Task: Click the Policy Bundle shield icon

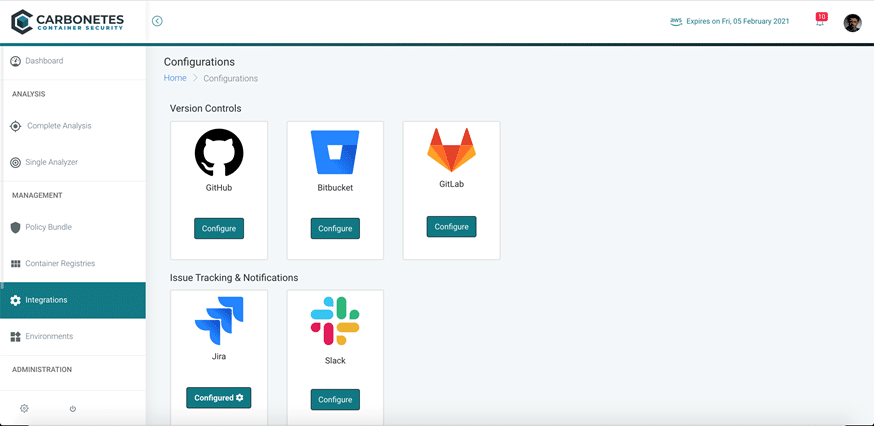Action: click(x=16, y=227)
